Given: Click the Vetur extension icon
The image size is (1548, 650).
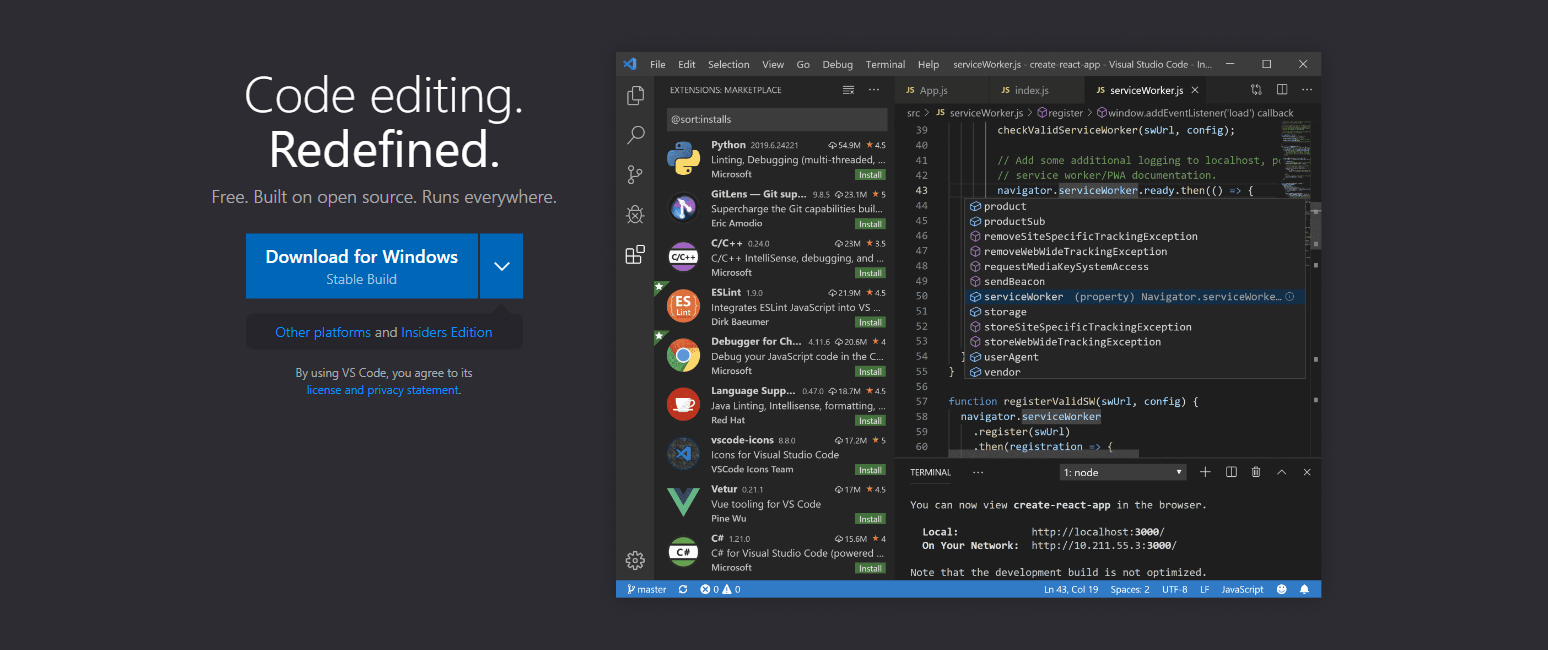Looking at the screenshot, I should pyautogui.click(x=683, y=502).
